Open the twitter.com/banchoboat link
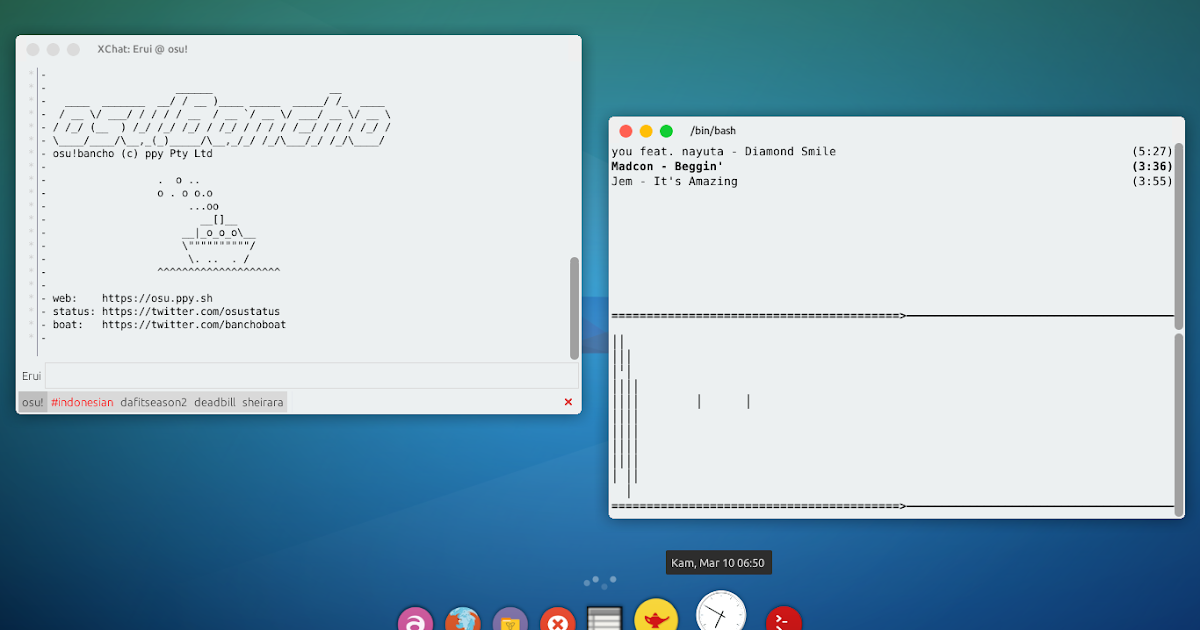1200x630 pixels. [x=194, y=324]
